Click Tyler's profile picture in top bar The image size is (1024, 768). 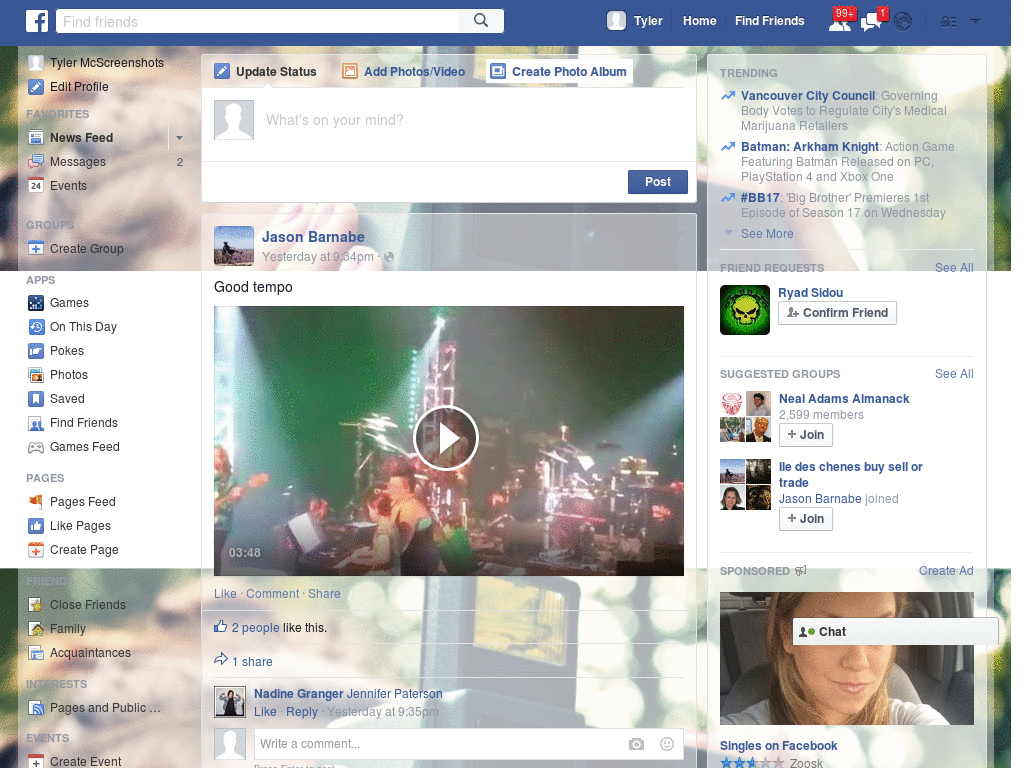coord(616,21)
